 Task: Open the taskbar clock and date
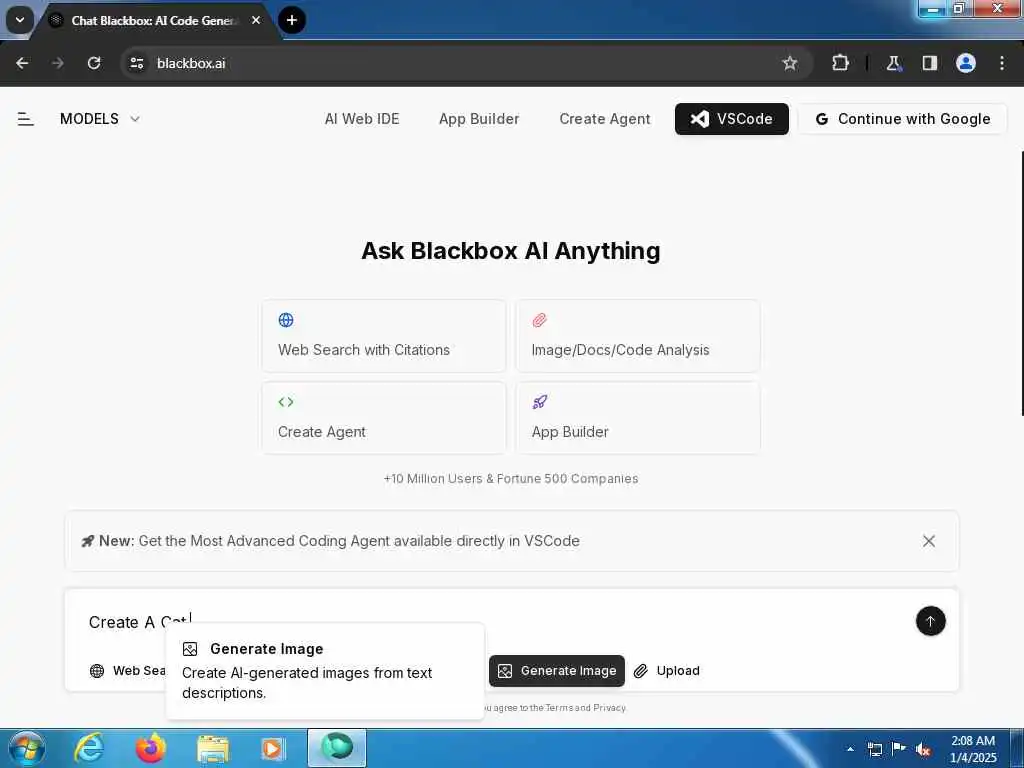(973, 749)
